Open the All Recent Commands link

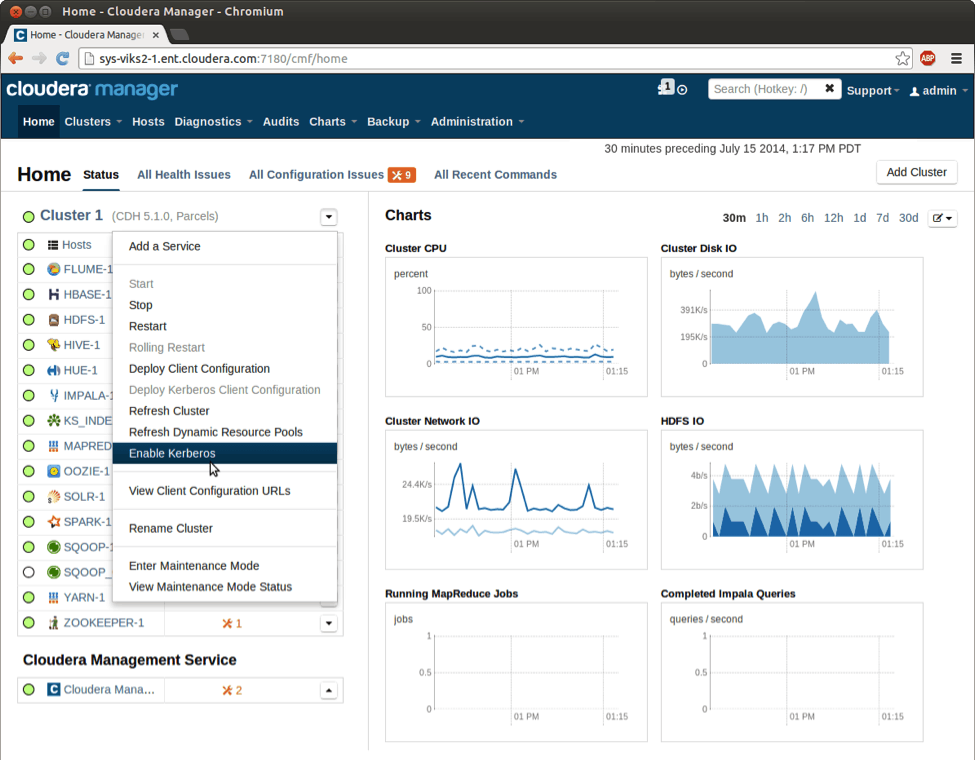pyautogui.click(x=495, y=175)
